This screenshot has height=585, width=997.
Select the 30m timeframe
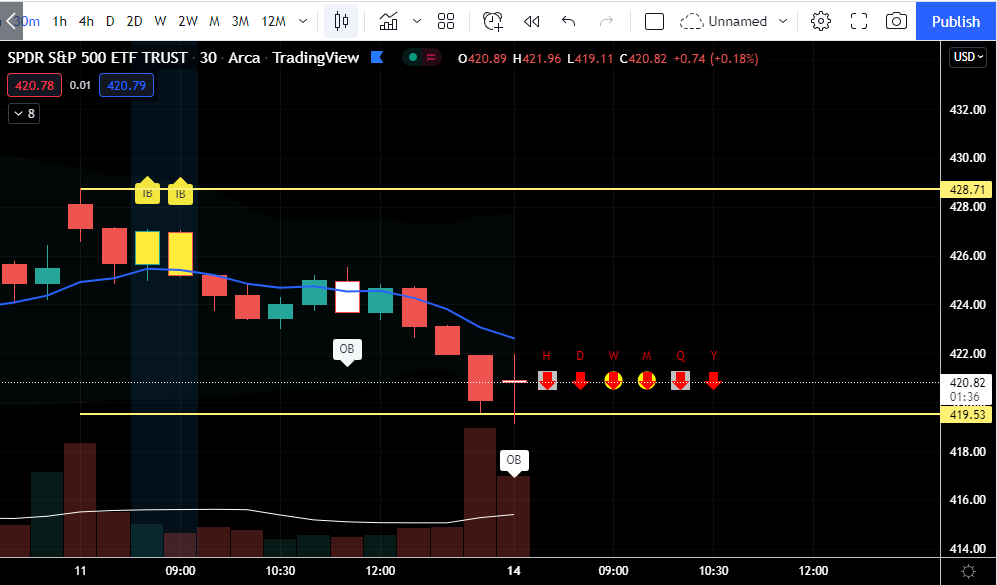(29, 21)
